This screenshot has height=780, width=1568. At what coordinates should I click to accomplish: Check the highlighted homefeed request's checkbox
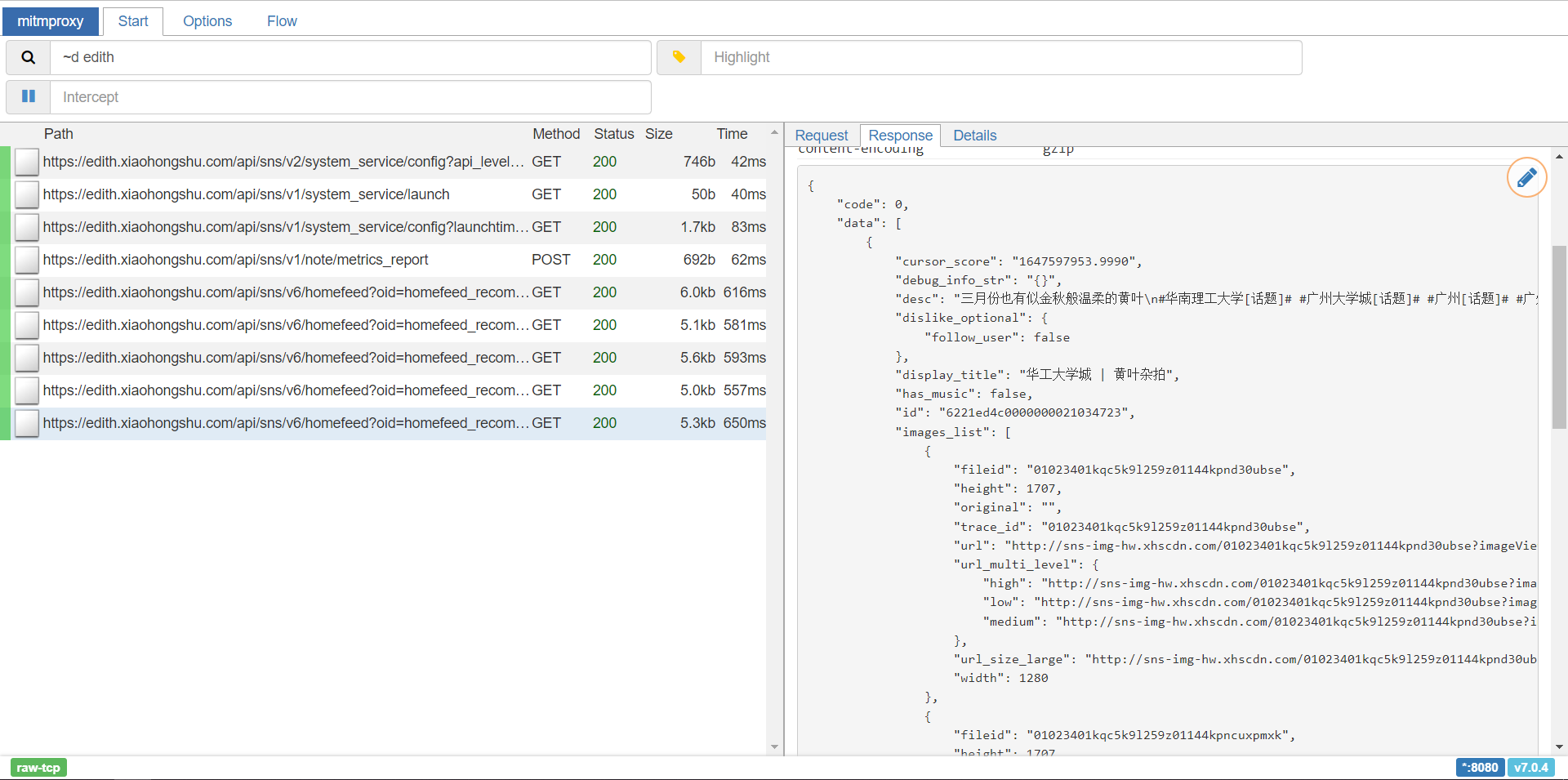click(x=26, y=423)
